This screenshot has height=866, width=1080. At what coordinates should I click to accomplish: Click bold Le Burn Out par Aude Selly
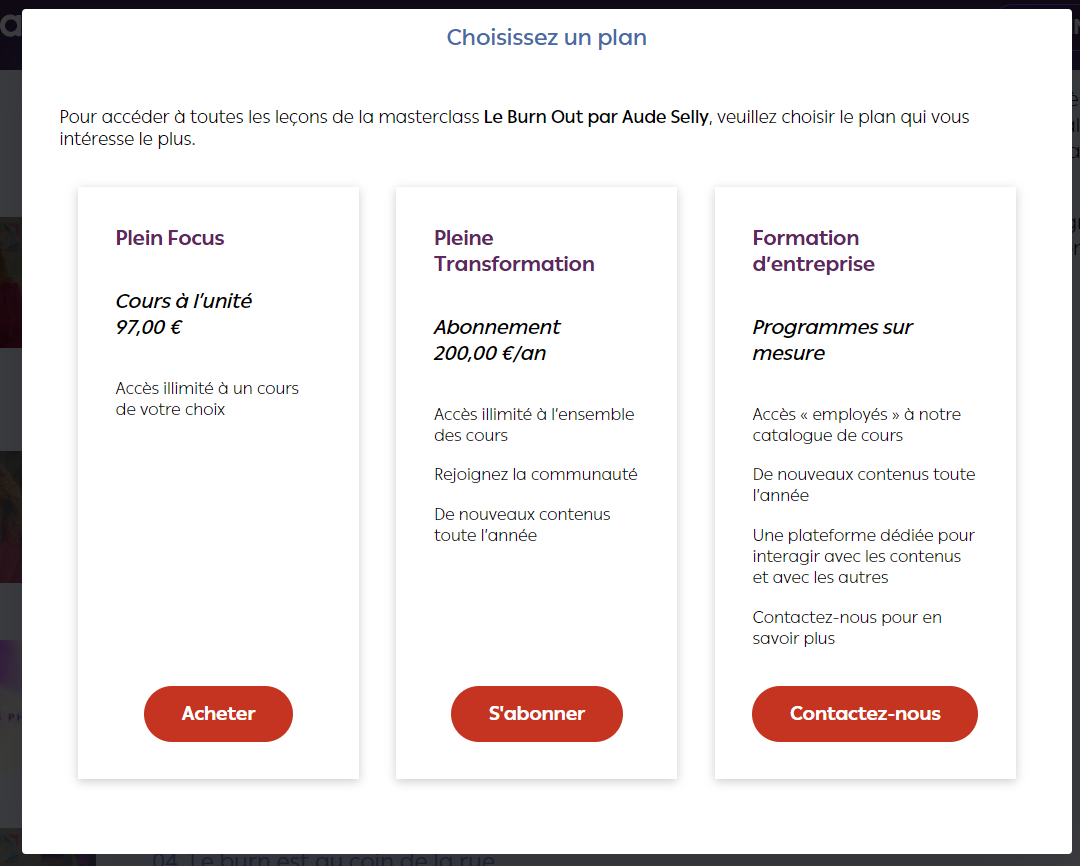[x=596, y=117]
